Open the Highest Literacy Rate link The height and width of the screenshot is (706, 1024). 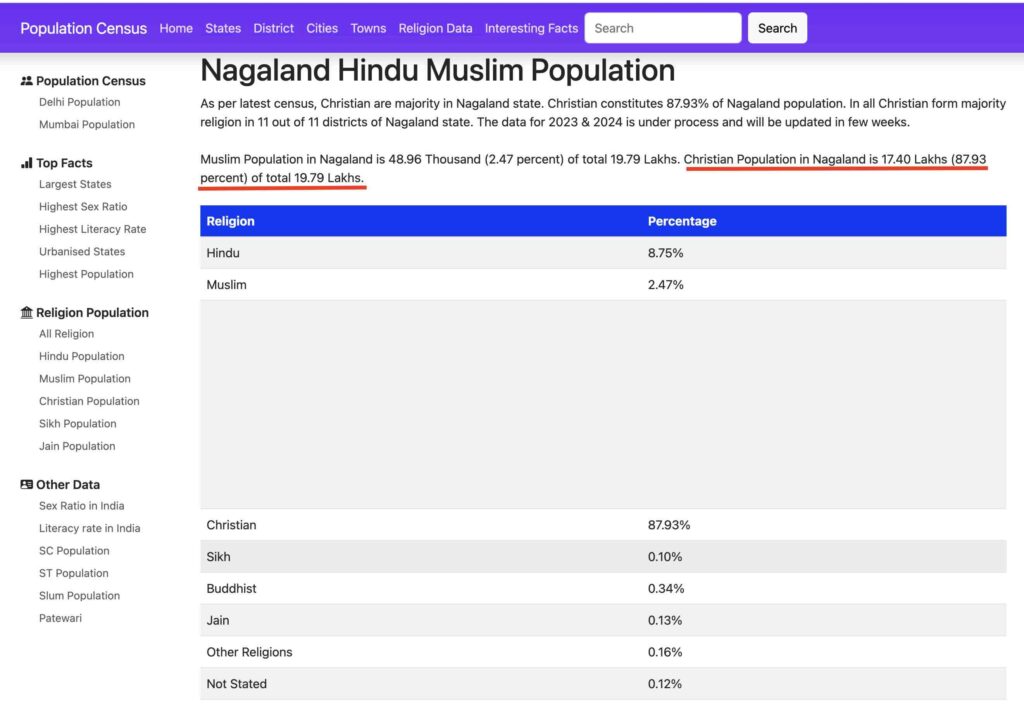coord(93,229)
